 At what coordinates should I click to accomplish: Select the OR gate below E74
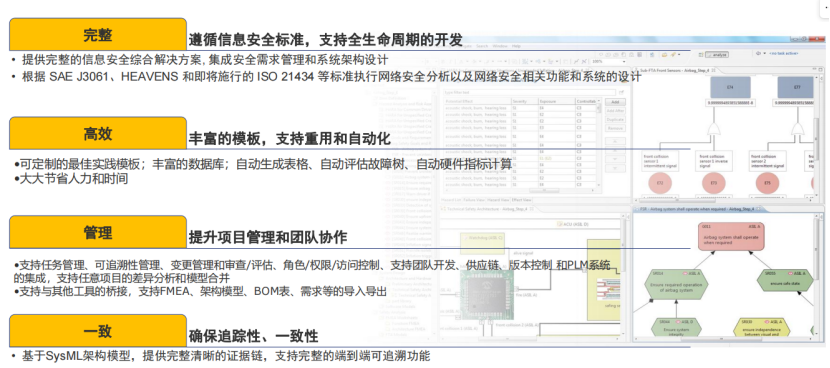(715, 129)
